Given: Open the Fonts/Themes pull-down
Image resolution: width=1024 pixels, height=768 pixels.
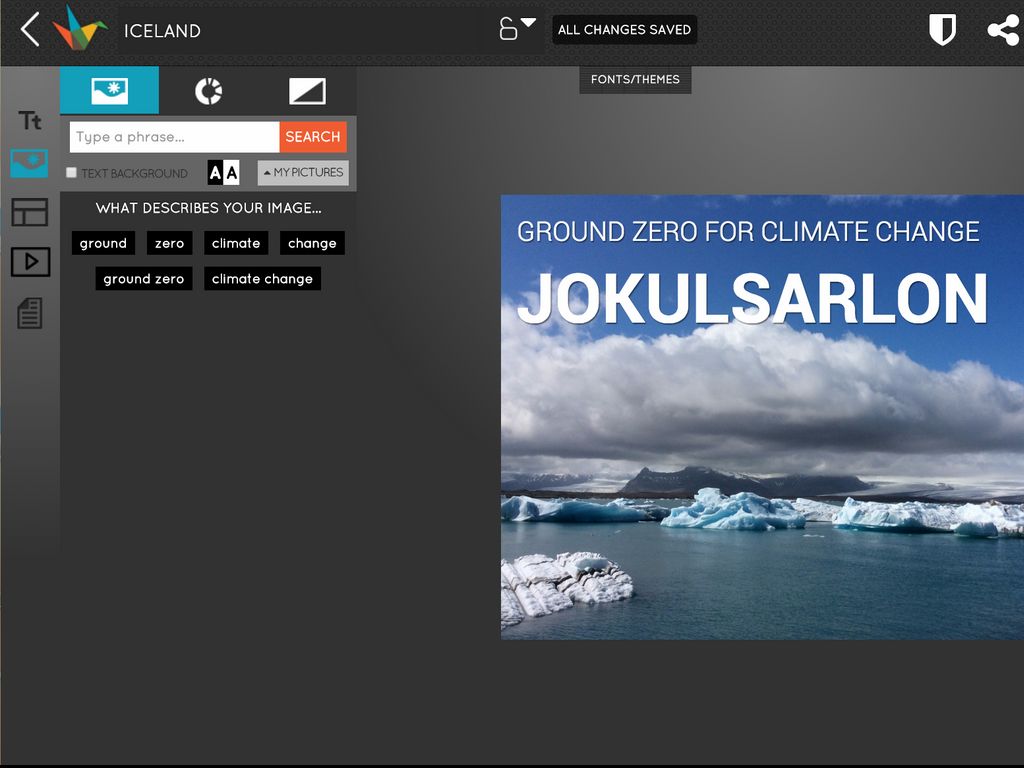Looking at the screenshot, I should [635, 80].
